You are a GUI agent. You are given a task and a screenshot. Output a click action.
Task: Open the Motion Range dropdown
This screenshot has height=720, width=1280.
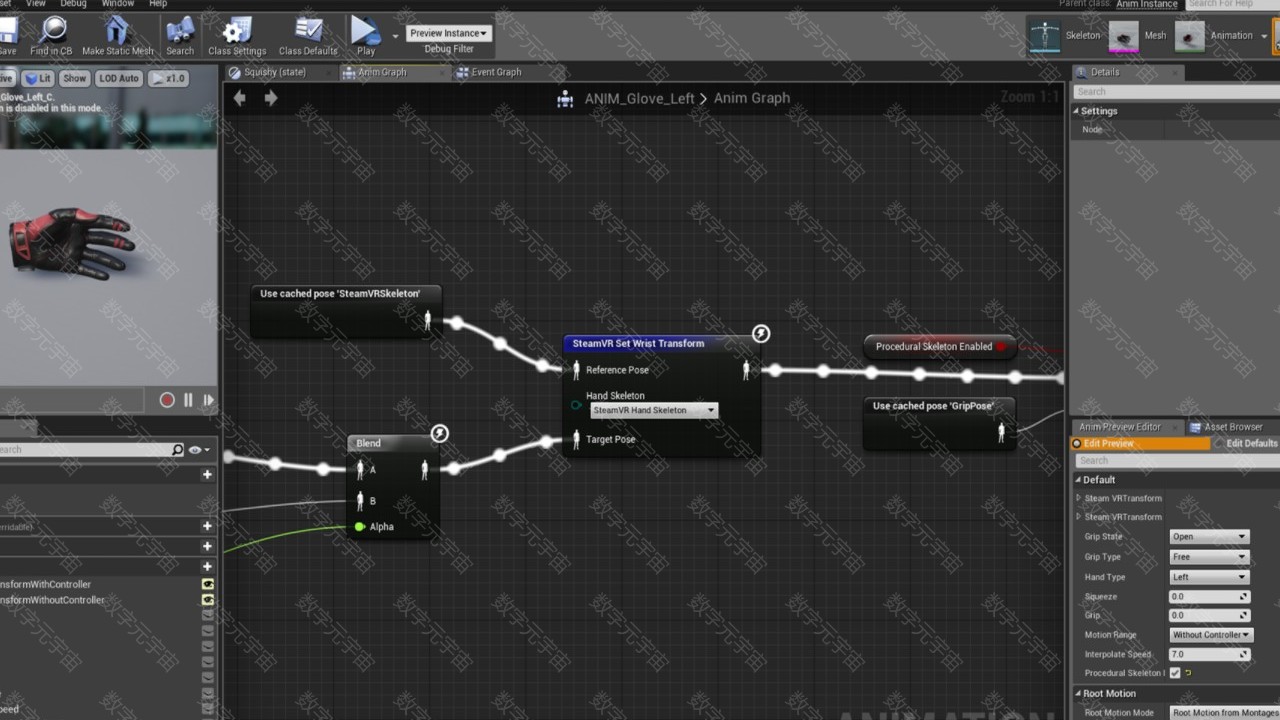(1210, 635)
